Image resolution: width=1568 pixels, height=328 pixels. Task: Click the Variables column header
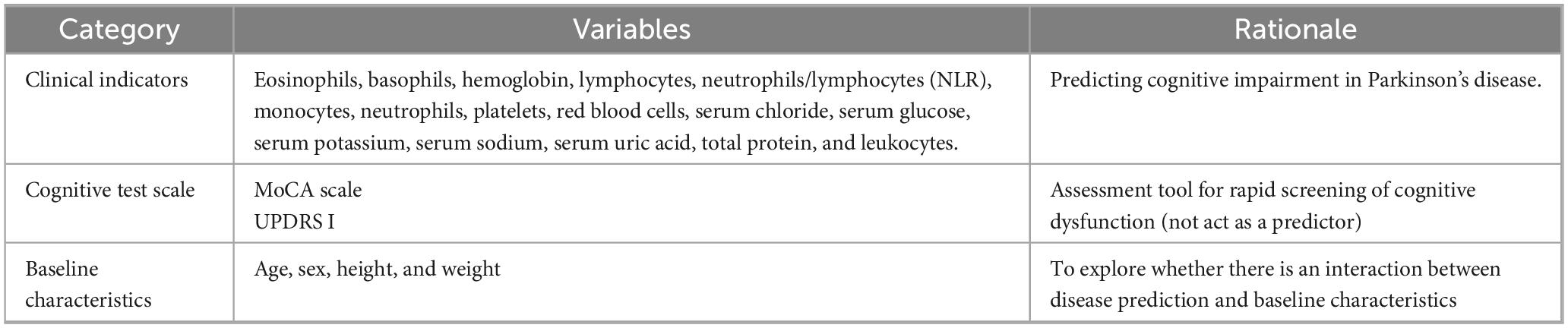point(631,30)
